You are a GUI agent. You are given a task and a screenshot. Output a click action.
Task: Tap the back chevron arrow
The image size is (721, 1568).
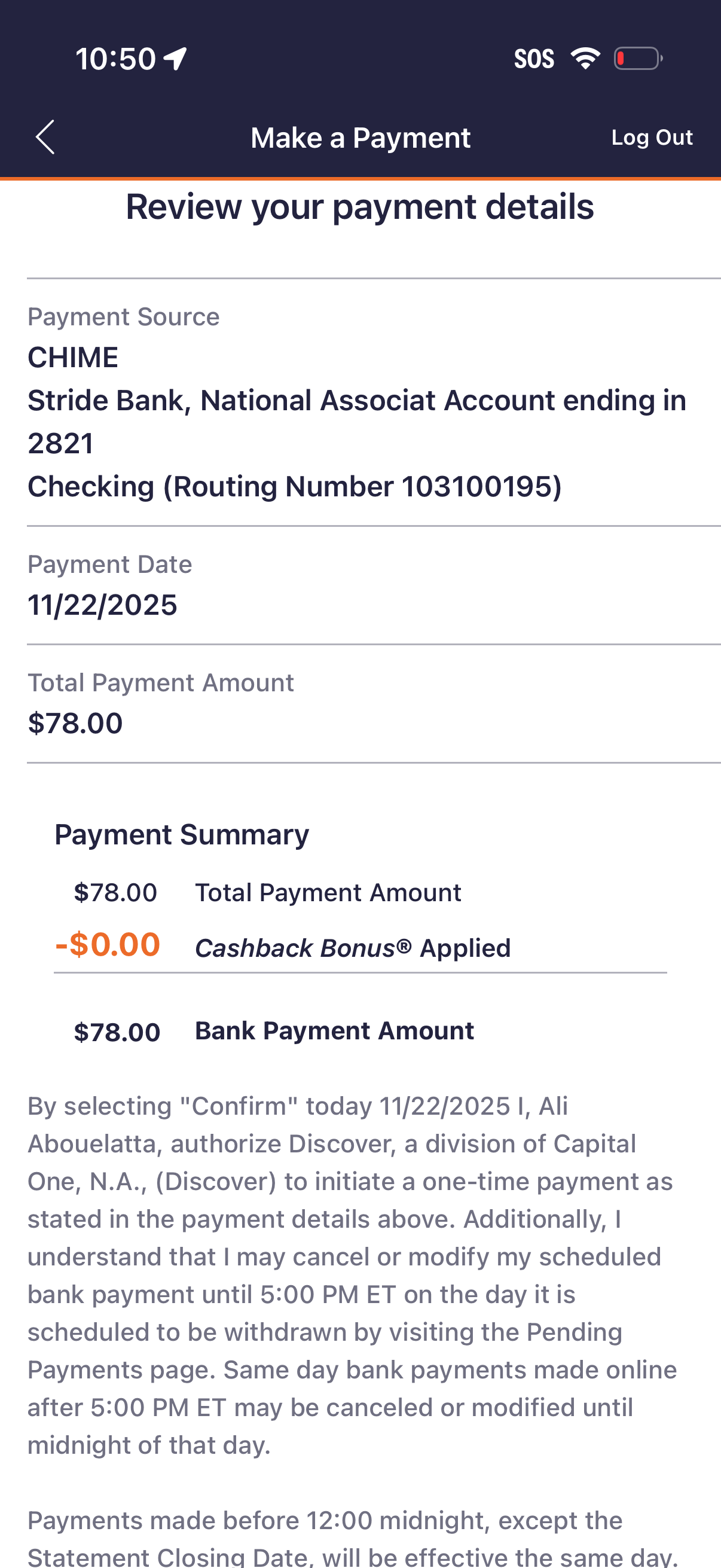coord(45,137)
